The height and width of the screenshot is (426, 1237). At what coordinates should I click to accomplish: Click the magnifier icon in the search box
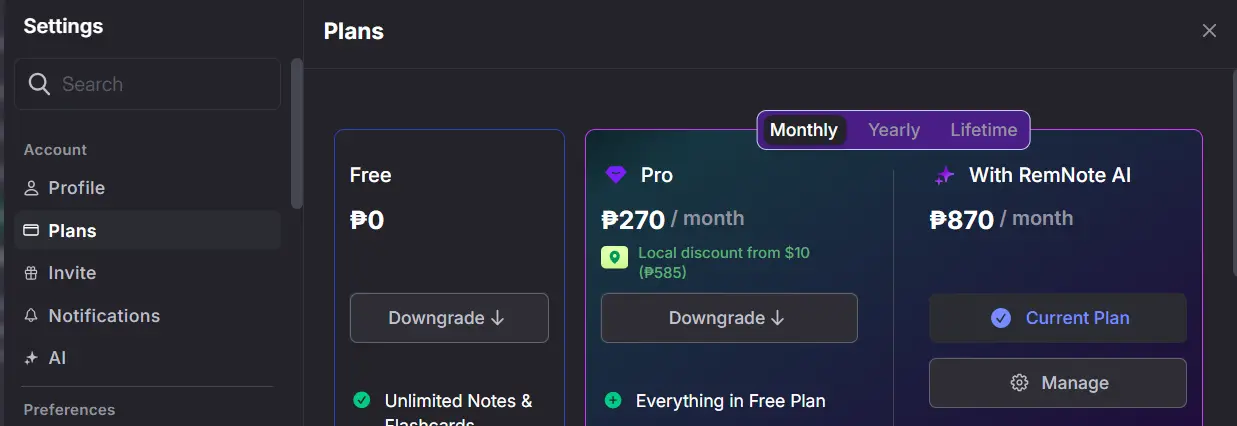(39, 84)
